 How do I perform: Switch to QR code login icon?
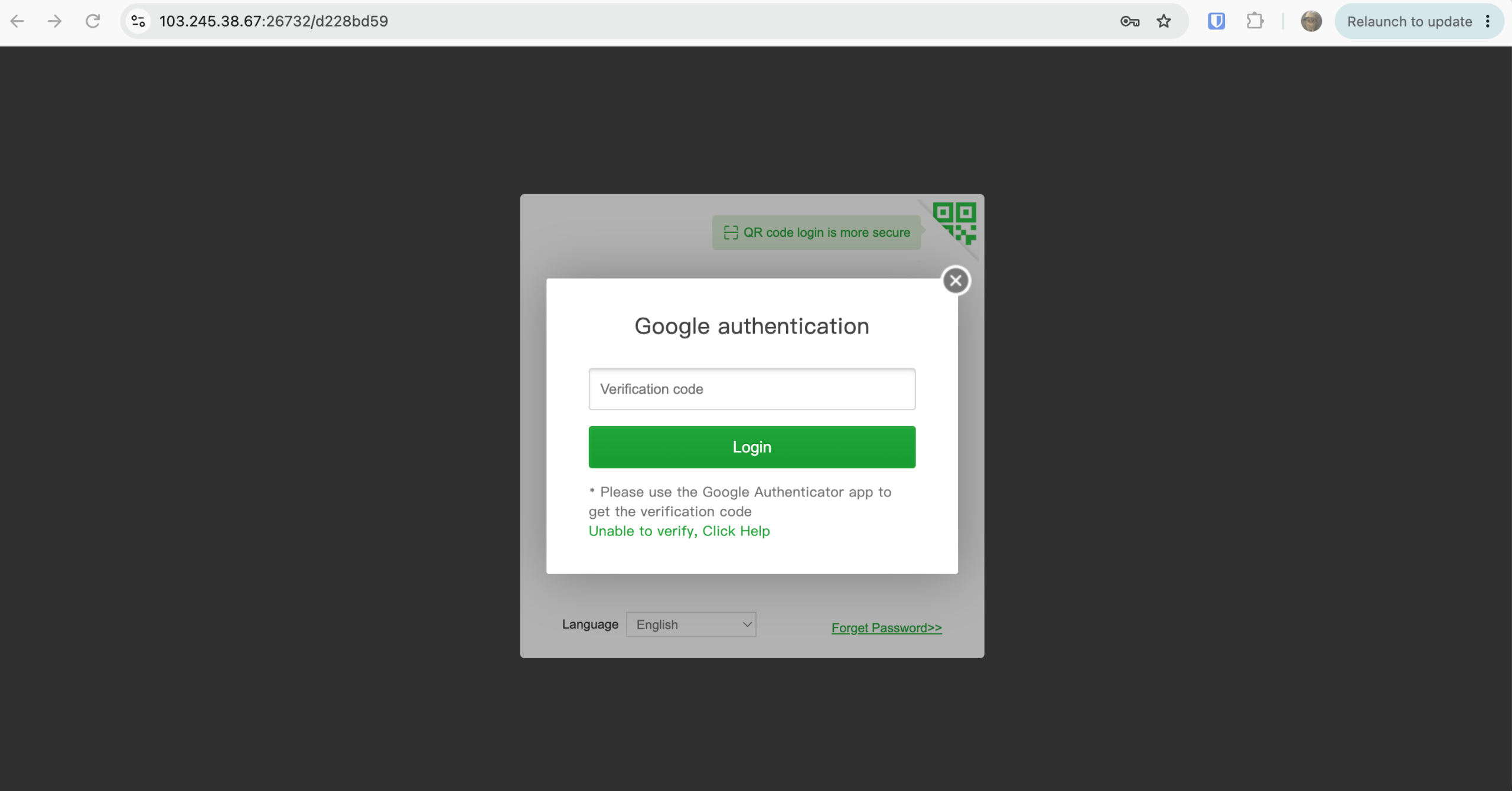956,223
